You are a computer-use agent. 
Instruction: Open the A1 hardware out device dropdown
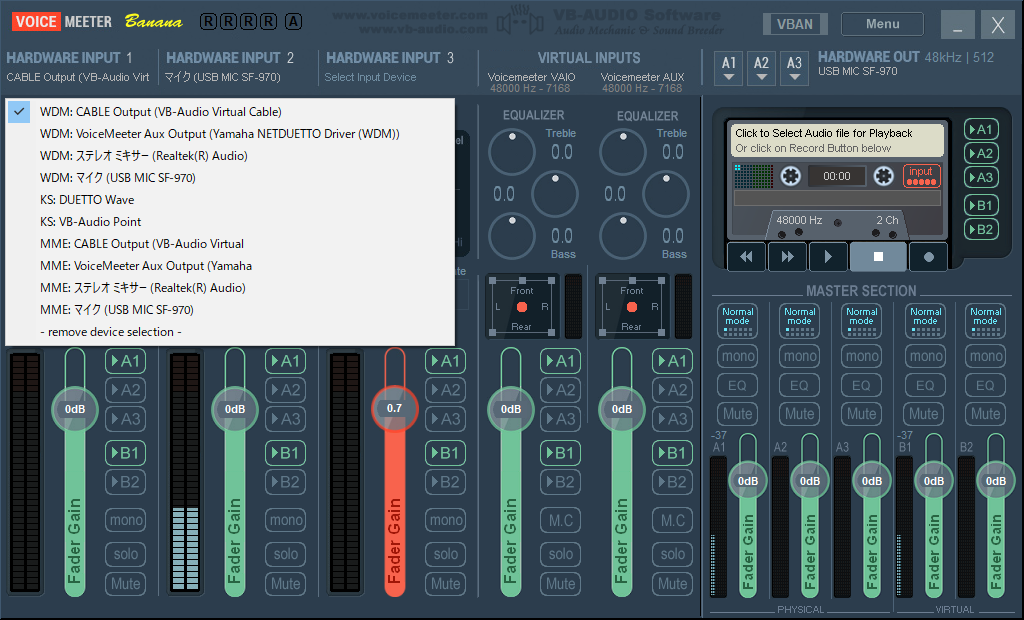coord(729,69)
